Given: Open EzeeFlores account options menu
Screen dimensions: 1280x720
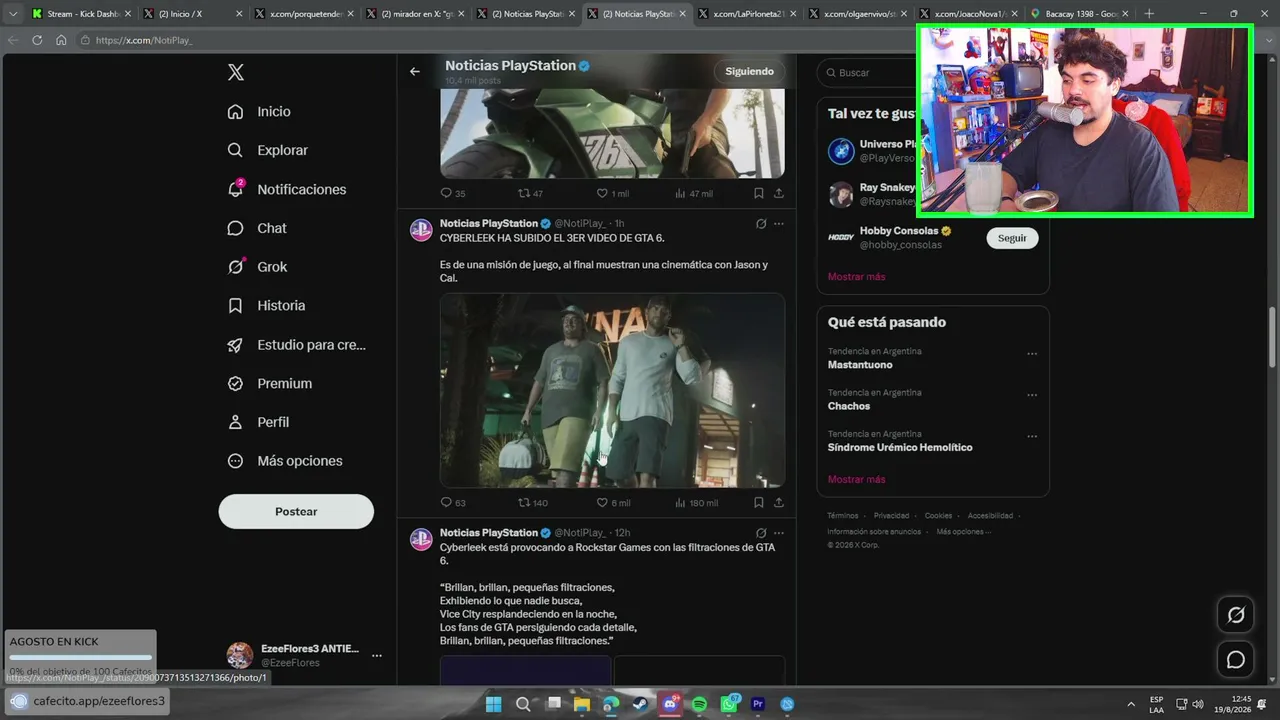Looking at the screenshot, I should [x=377, y=656].
